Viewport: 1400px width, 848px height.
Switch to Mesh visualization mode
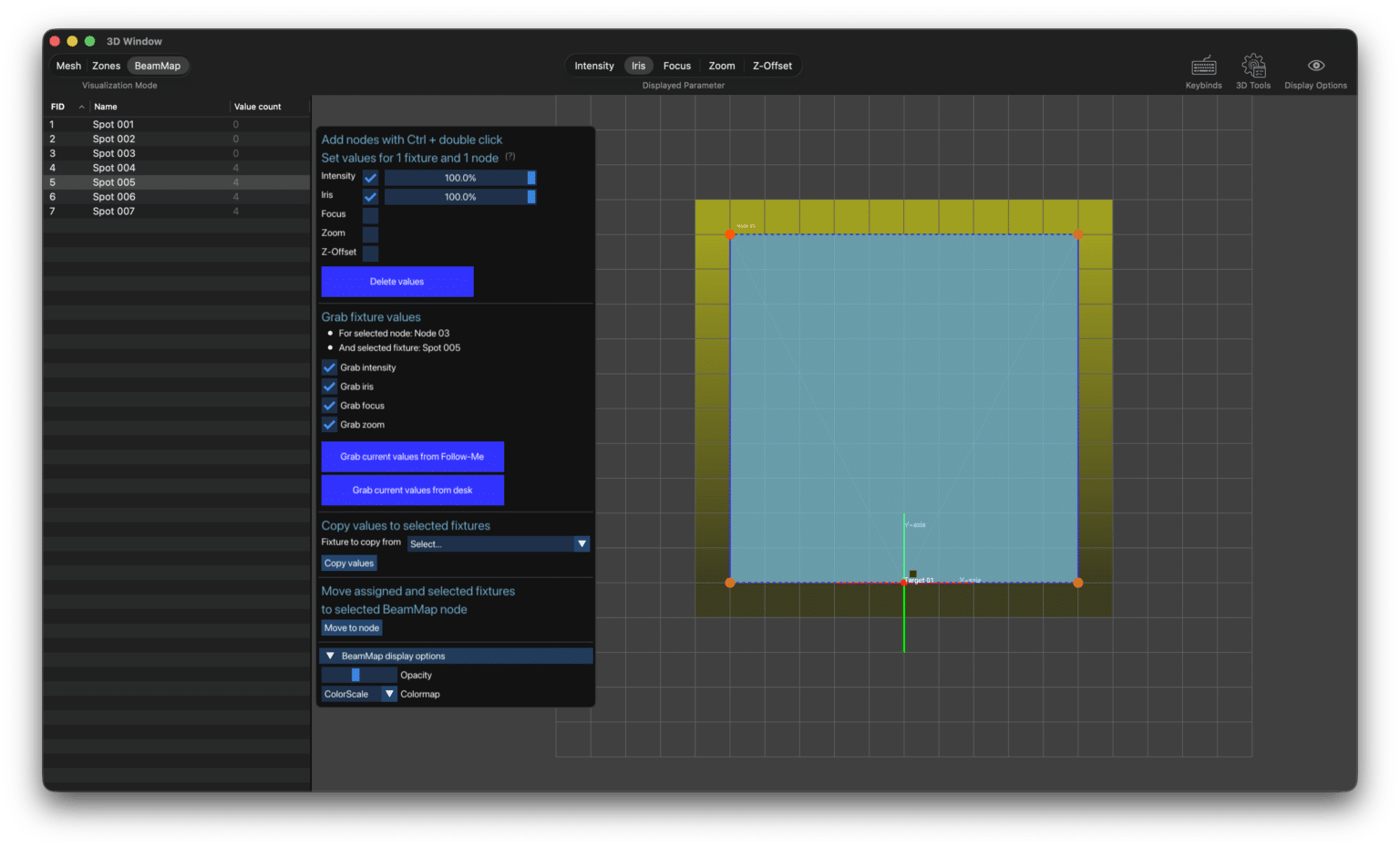(x=68, y=66)
